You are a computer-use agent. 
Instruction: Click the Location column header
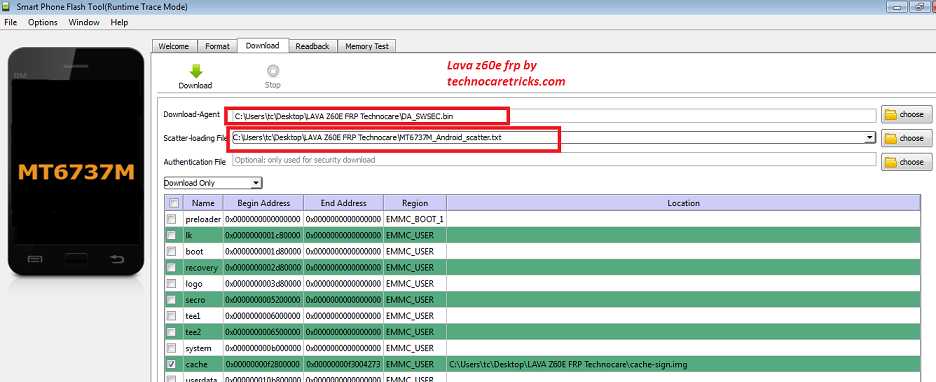tap(683, 203)
